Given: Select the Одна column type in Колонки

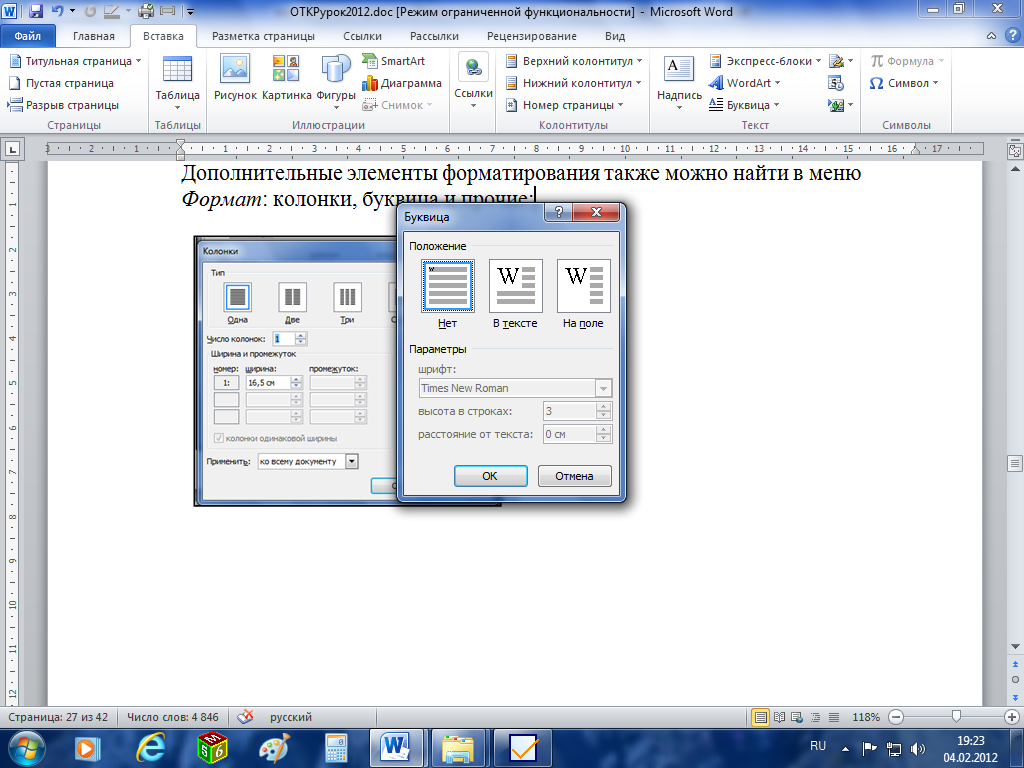Looking at the screenshot, I should 238,297.
